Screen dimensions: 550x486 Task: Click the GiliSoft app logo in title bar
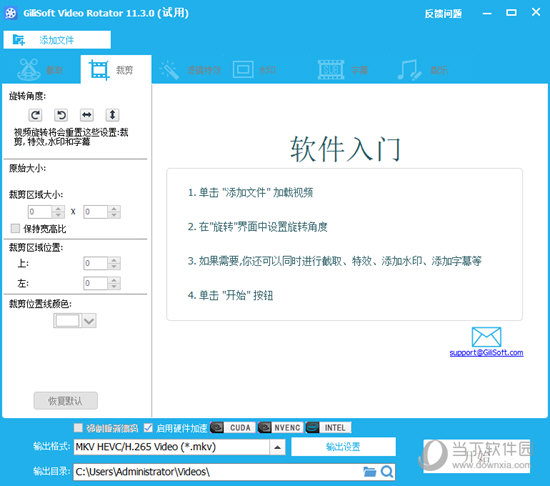(11, 13)
